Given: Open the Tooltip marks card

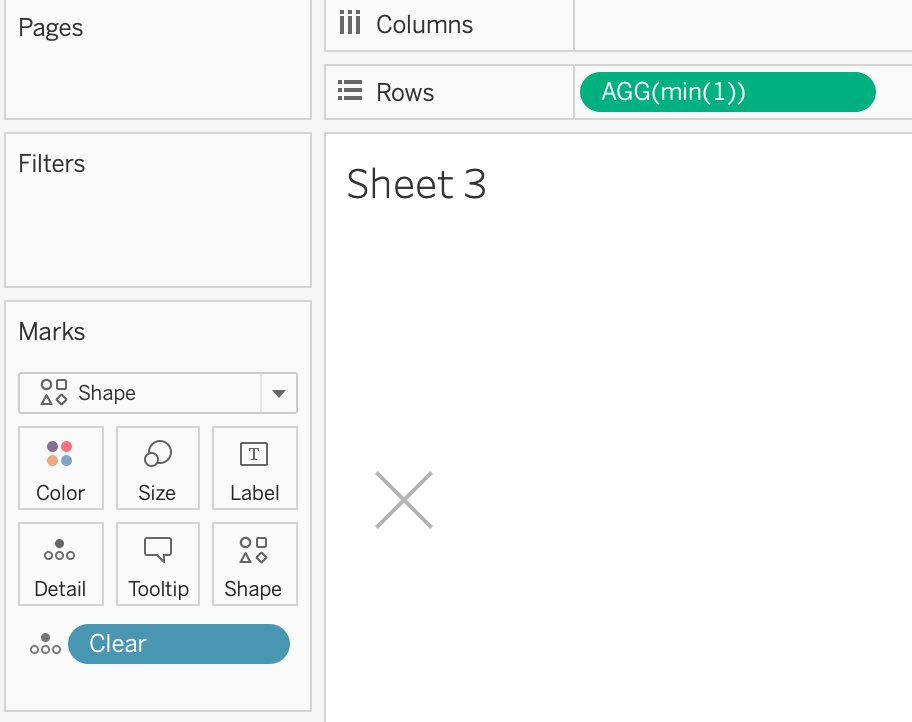Looking at the screenshot, I should [x=158, y=564].
